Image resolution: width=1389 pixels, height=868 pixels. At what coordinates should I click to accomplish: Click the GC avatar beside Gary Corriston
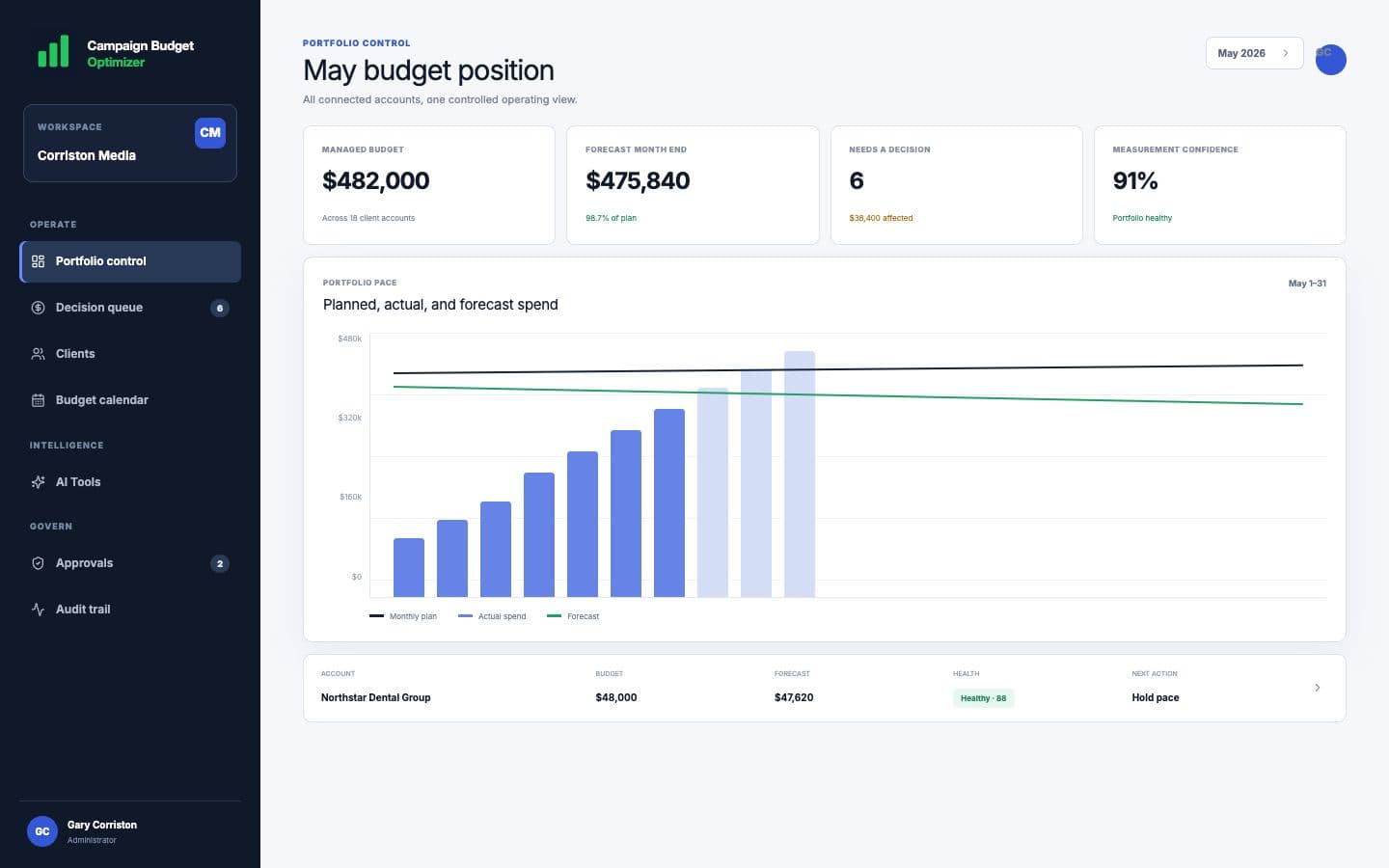pyautogui.click(x=42, y=831)
